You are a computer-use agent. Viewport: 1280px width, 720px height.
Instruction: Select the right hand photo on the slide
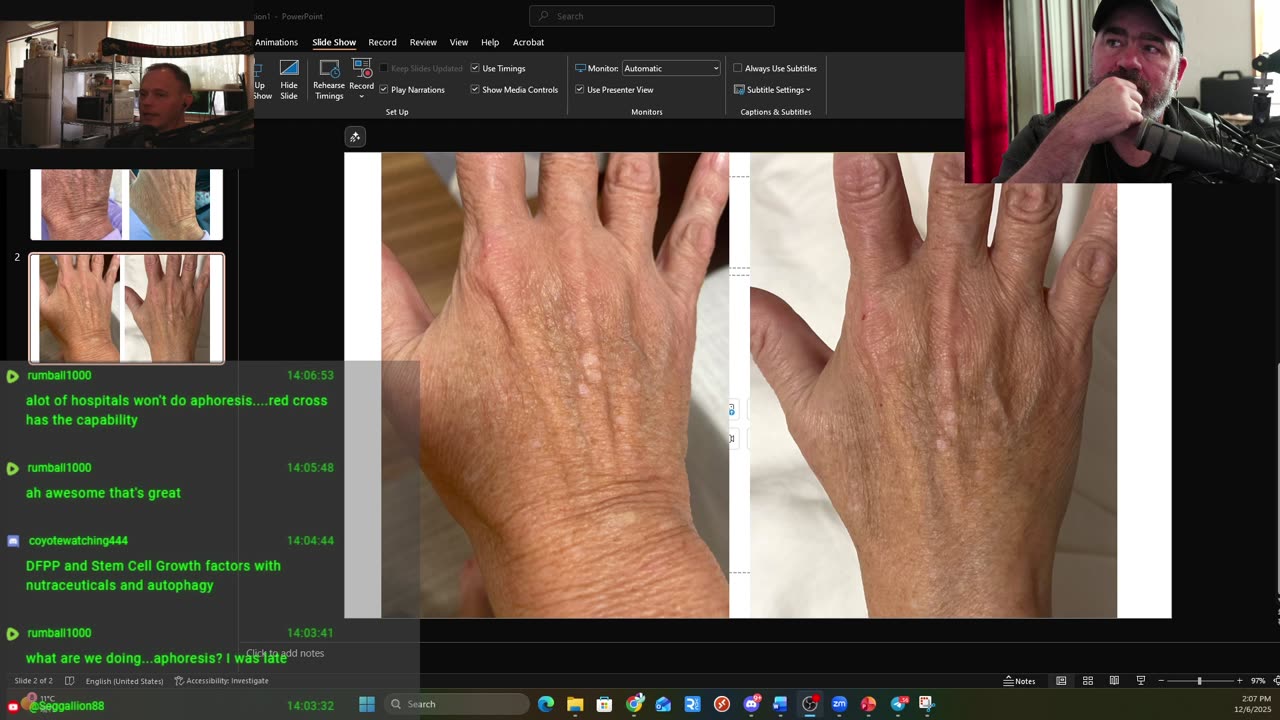[x=933, y=385]
